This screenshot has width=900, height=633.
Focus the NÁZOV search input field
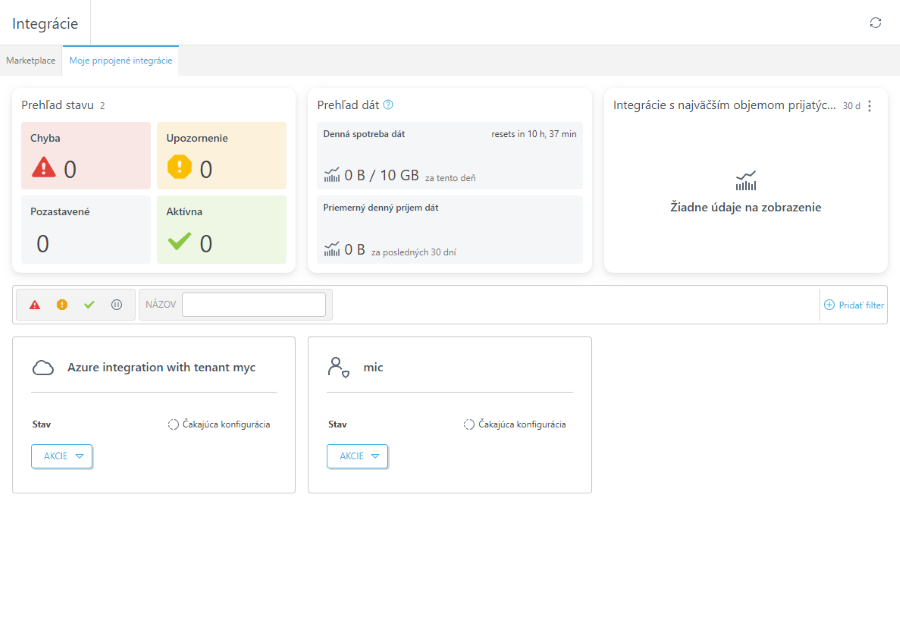click(254, 305)
